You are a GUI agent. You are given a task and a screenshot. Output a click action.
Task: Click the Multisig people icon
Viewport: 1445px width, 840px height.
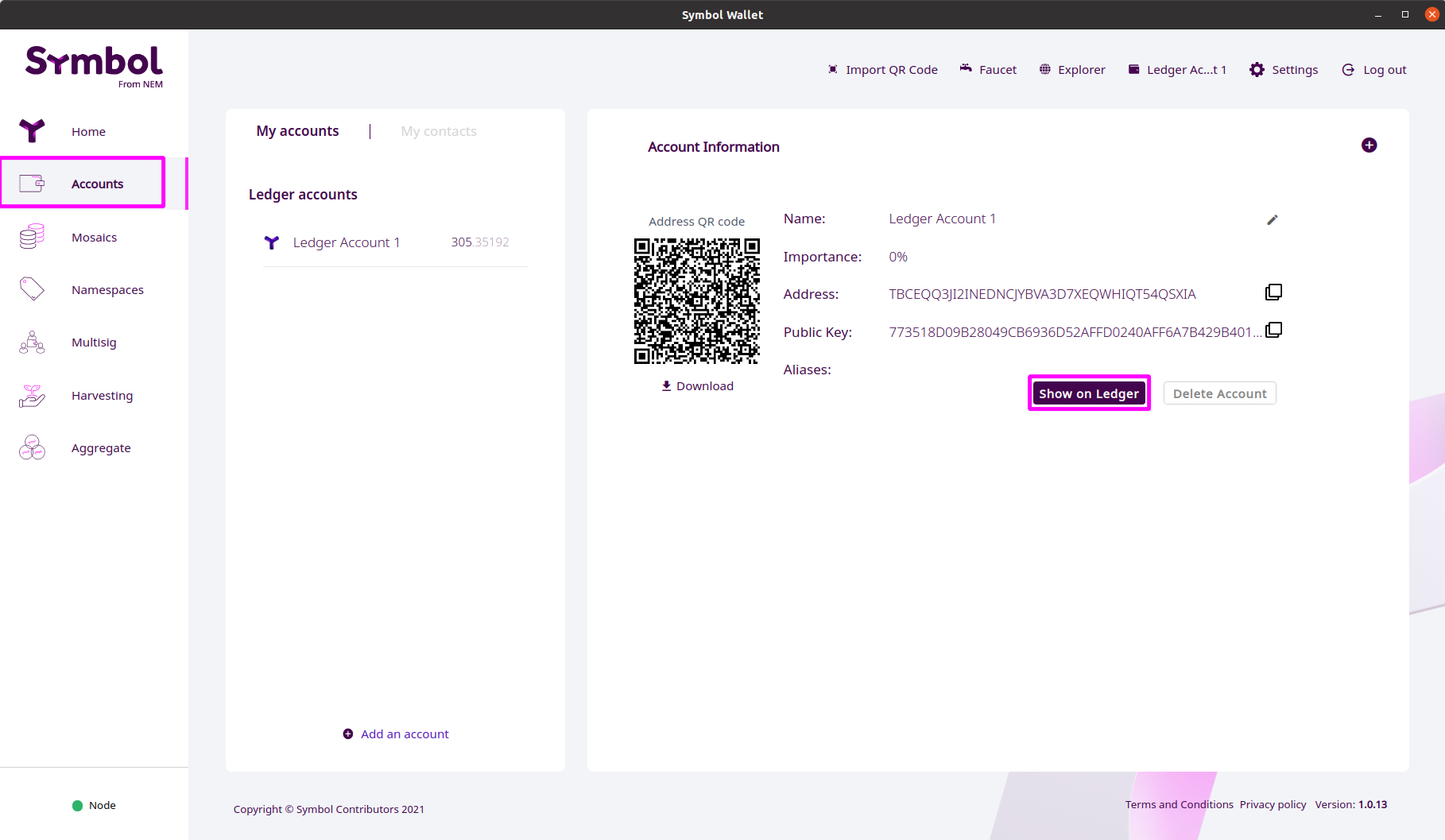(x=32, y=343)
